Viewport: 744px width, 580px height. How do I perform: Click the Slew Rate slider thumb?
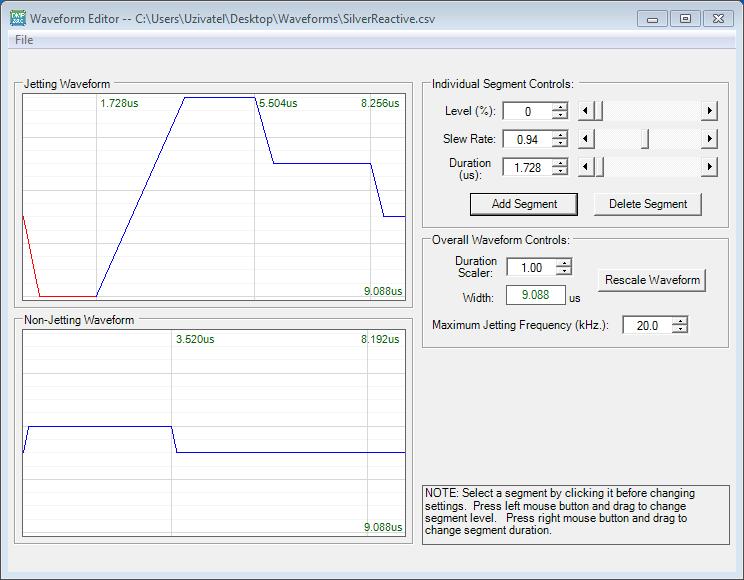(x=644, y=139)
